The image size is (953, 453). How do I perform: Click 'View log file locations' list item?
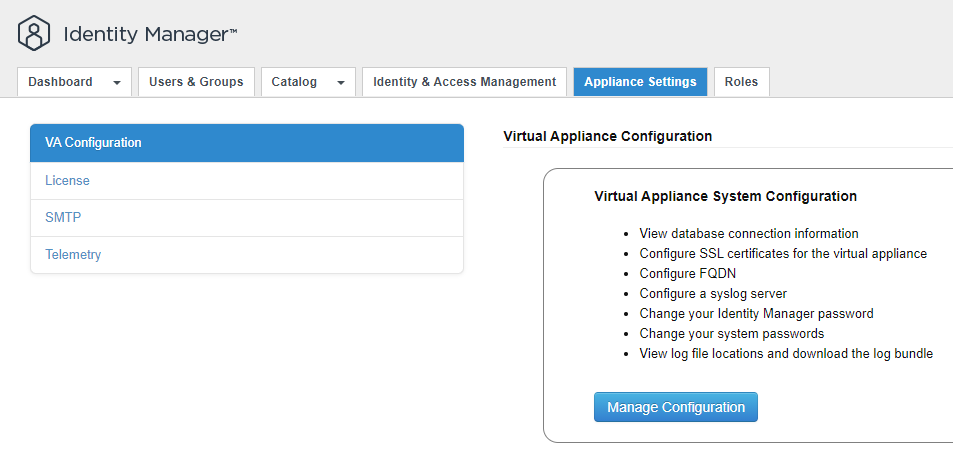click(x=786, y=354)
